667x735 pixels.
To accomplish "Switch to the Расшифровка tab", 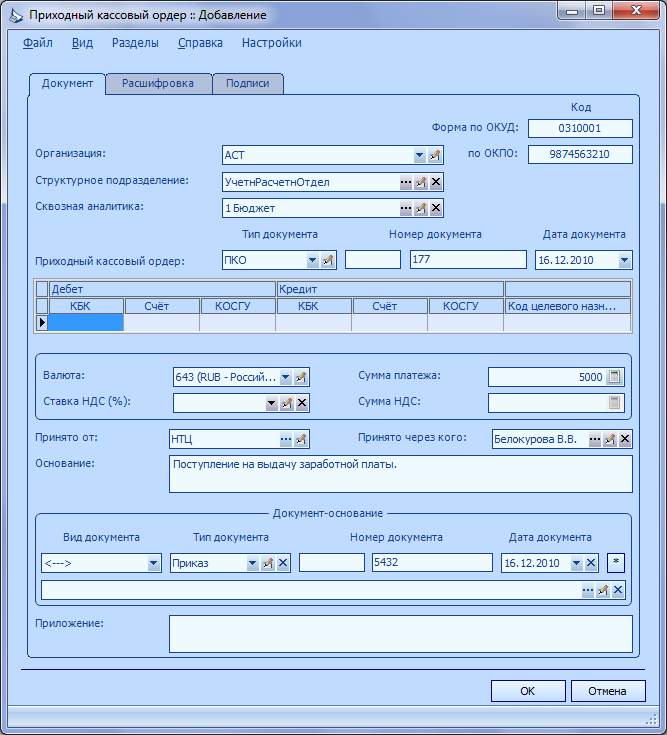I will click(158, 83).
